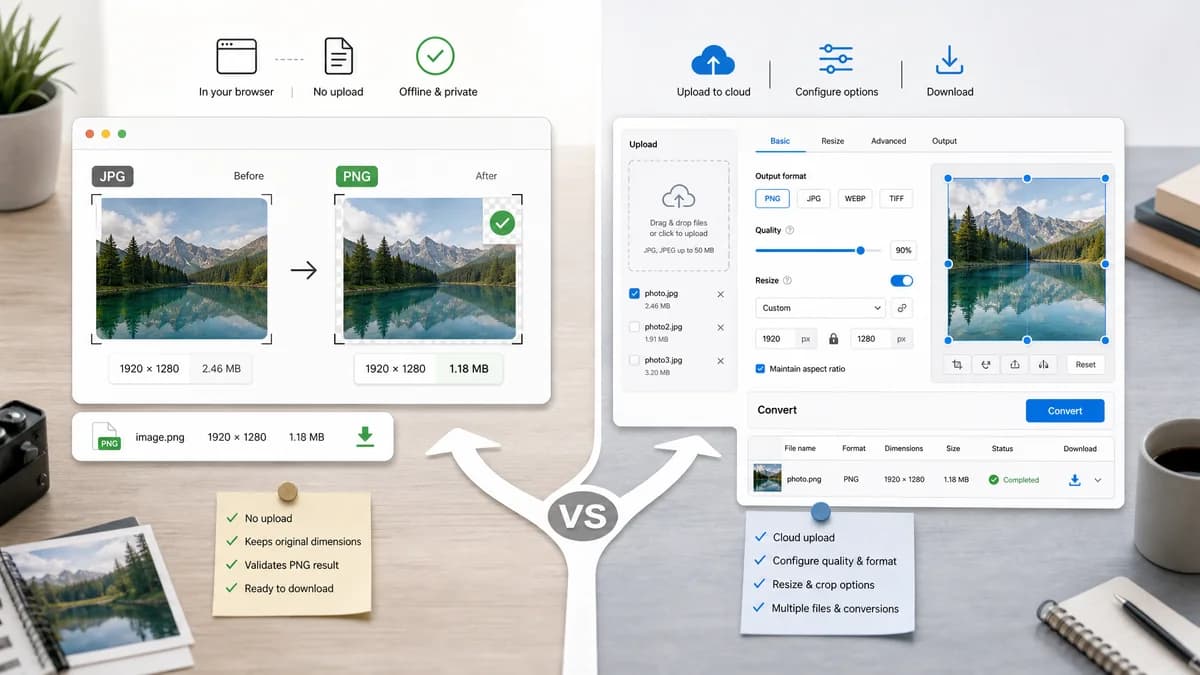Turn off the Resize toggle switch

(x=901, y=281)
